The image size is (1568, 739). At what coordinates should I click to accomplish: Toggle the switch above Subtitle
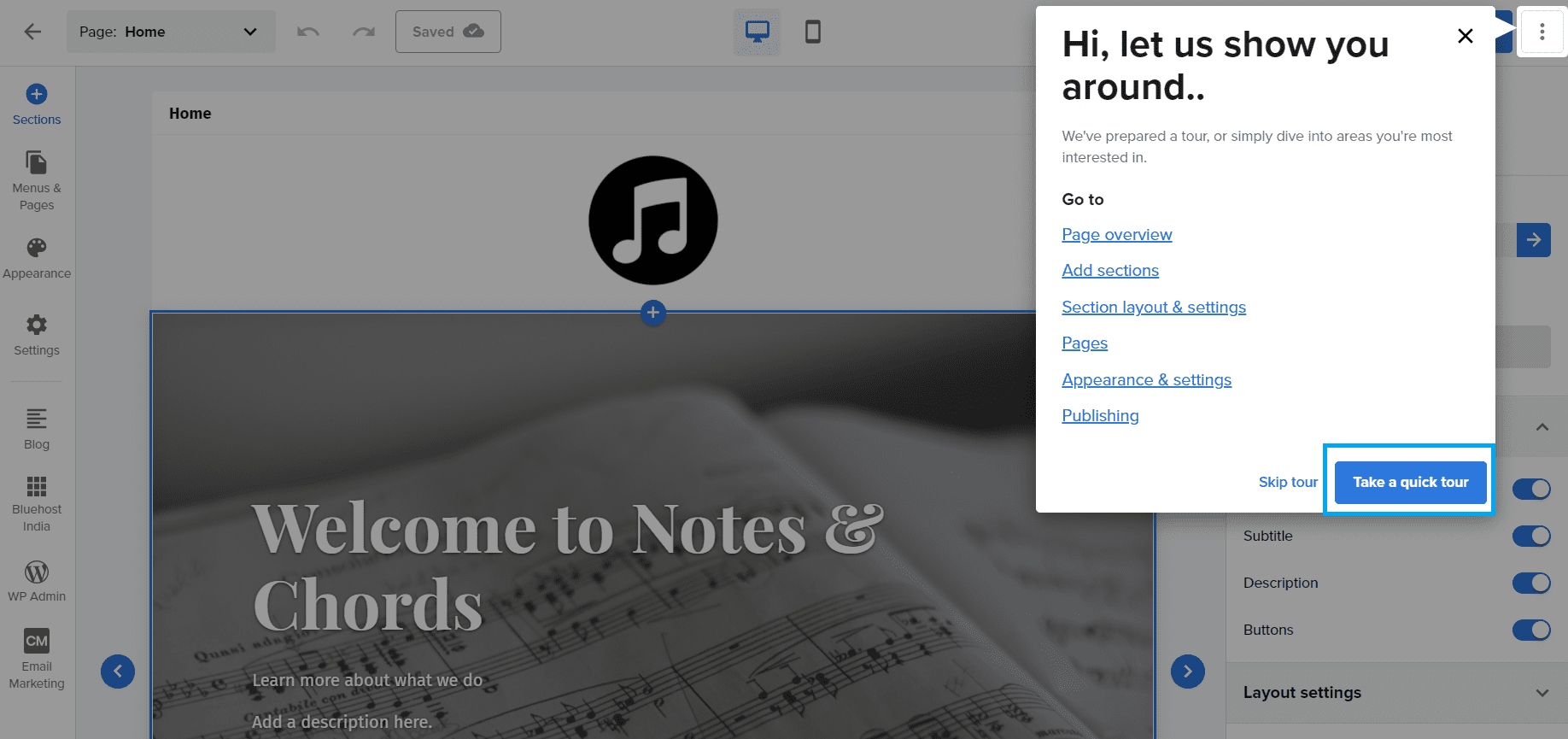[x=1531, y=489]
